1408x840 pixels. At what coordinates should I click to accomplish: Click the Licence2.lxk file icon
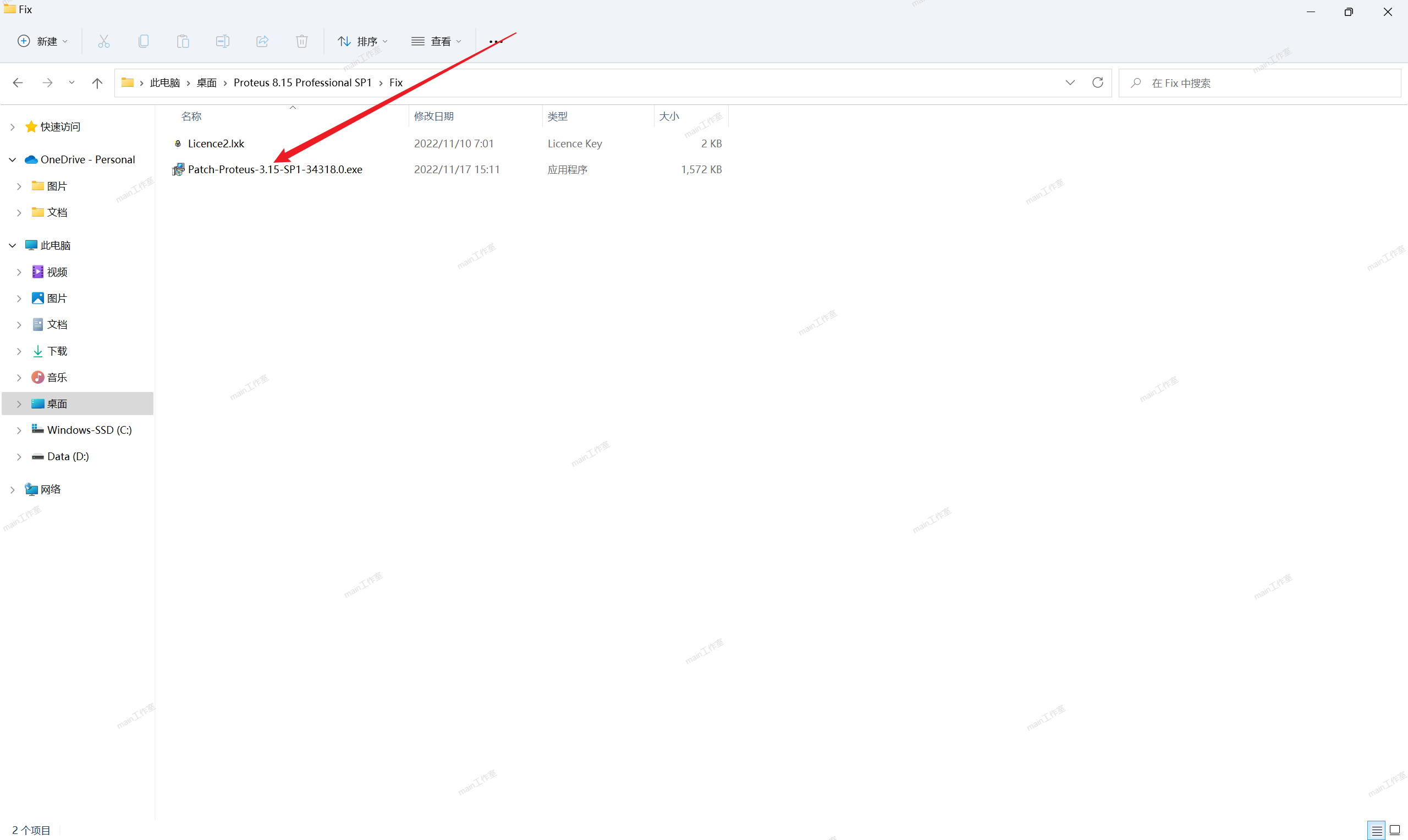point(178,144)
